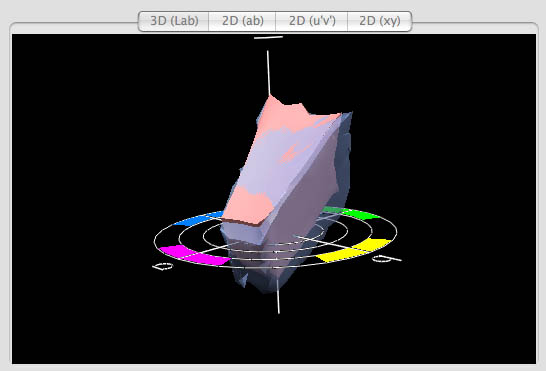Image resolution: width=546 pixels, height=371 pixels.
Task: Show the 2D (xy) view tab
Action: [x=380, y=21]
